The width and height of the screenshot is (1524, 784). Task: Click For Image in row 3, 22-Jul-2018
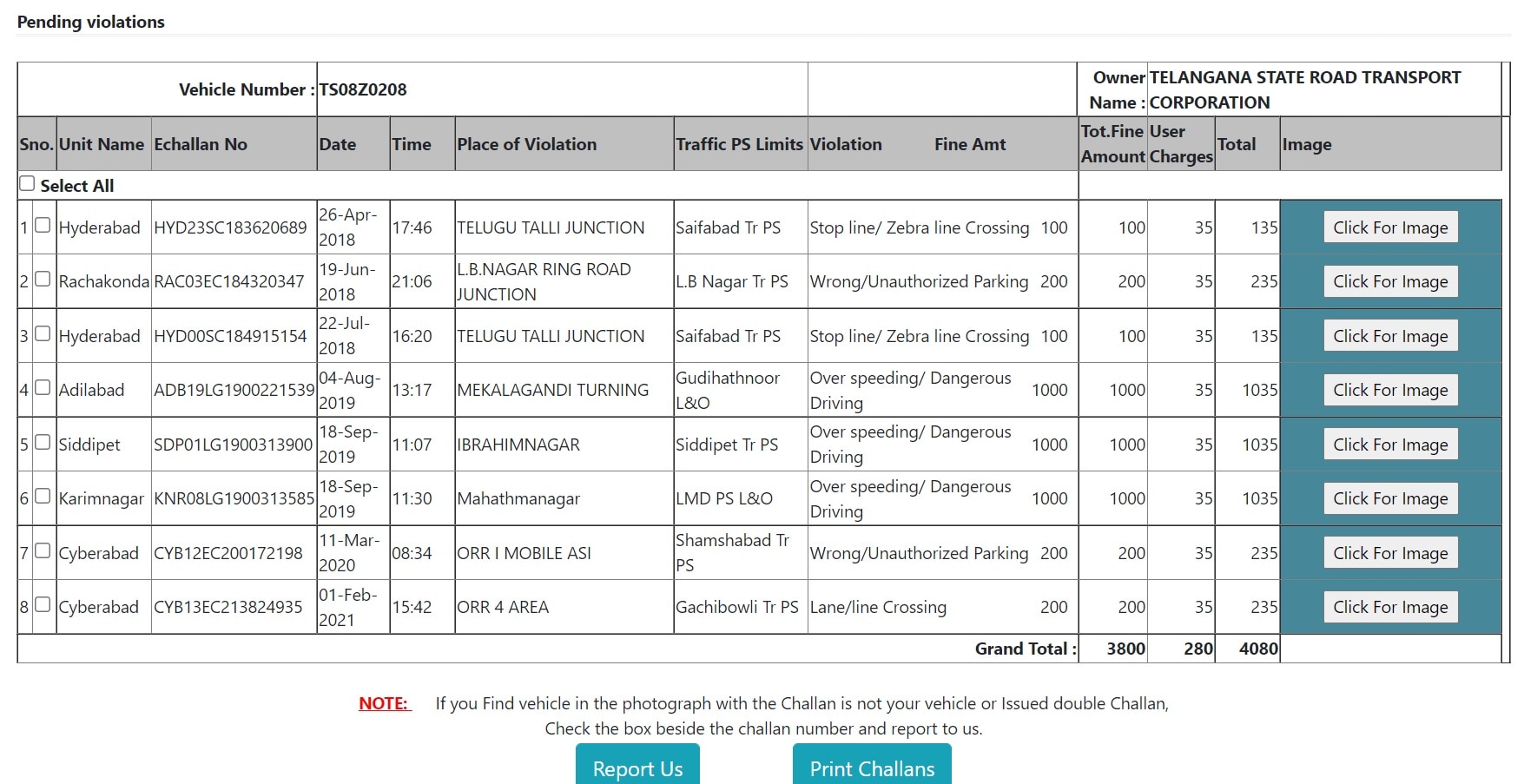[1390, 336]
